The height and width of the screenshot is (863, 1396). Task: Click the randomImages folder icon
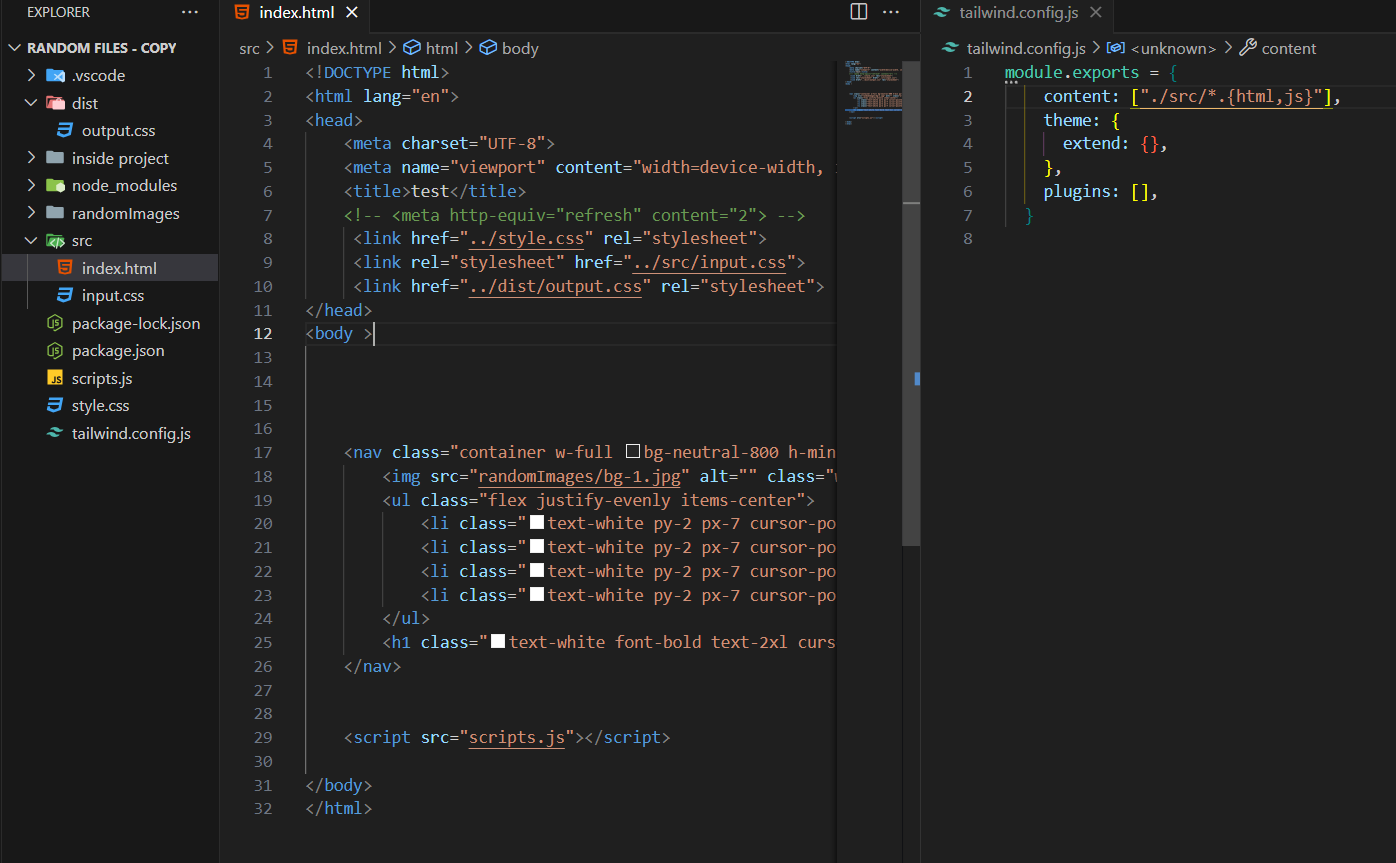pyautogui.click(x=56, y=213)
